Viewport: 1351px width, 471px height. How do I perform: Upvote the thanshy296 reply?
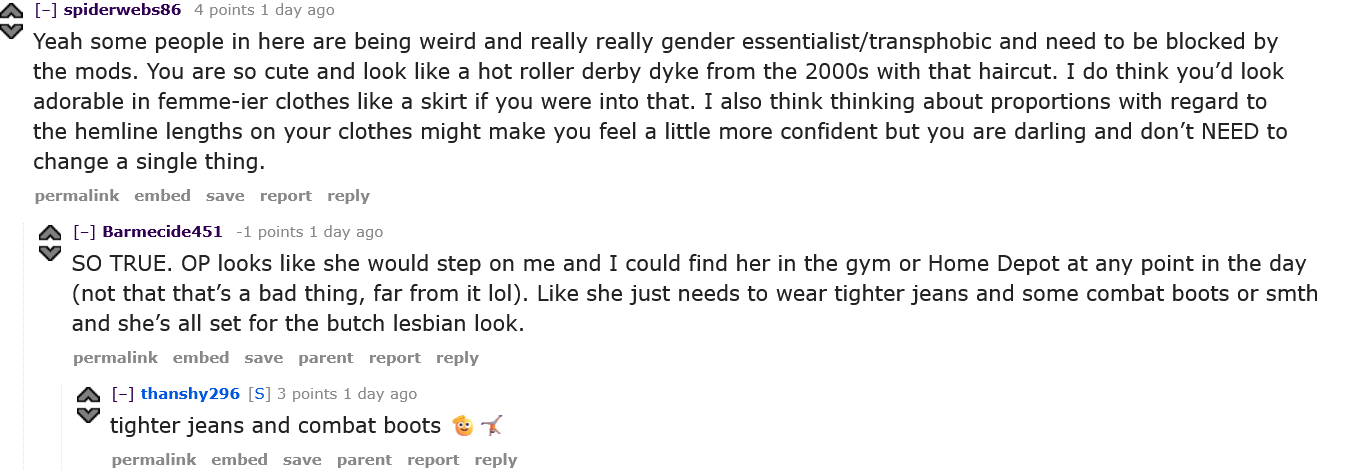coord(88,395)
